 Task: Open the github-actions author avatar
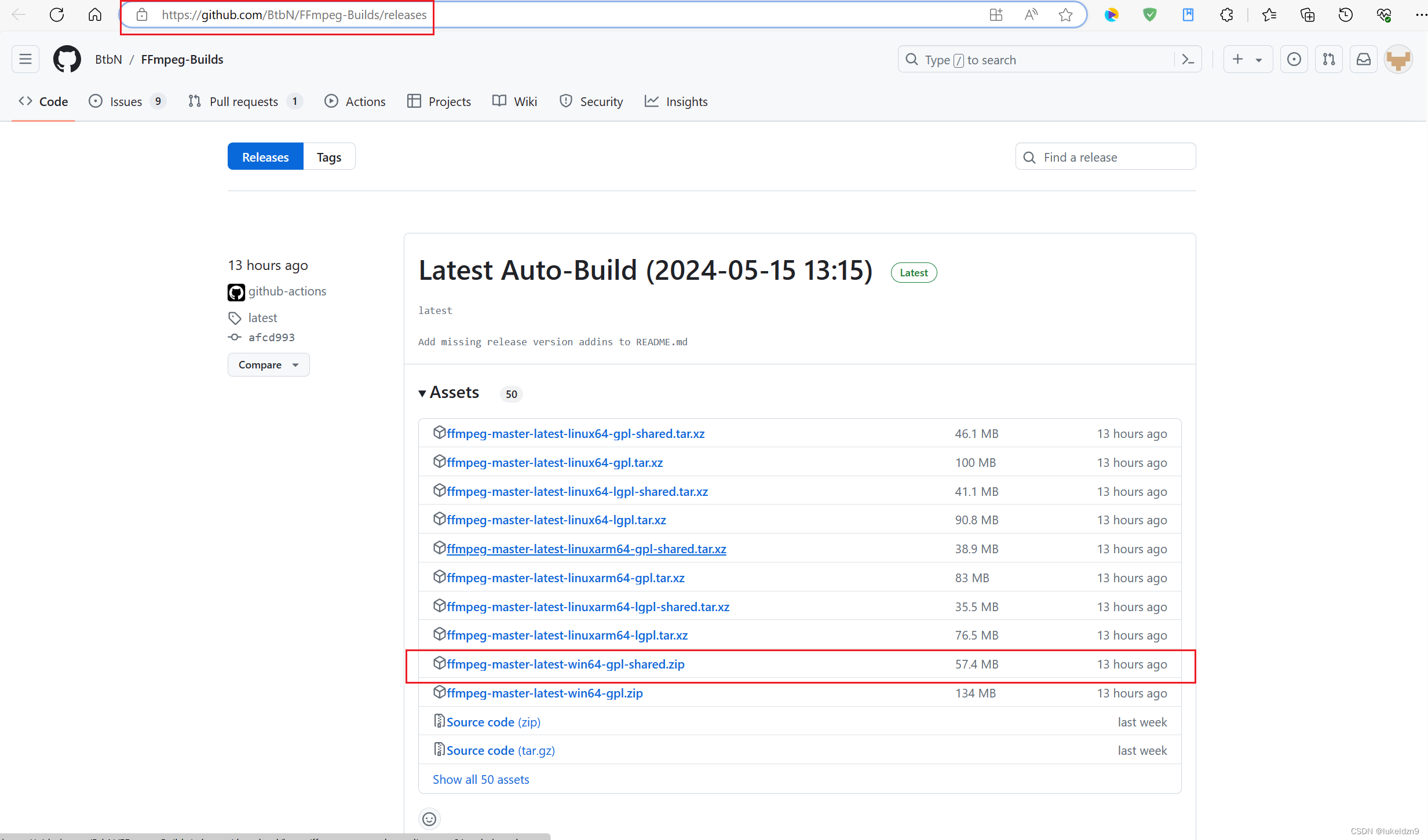pos(236,292)
